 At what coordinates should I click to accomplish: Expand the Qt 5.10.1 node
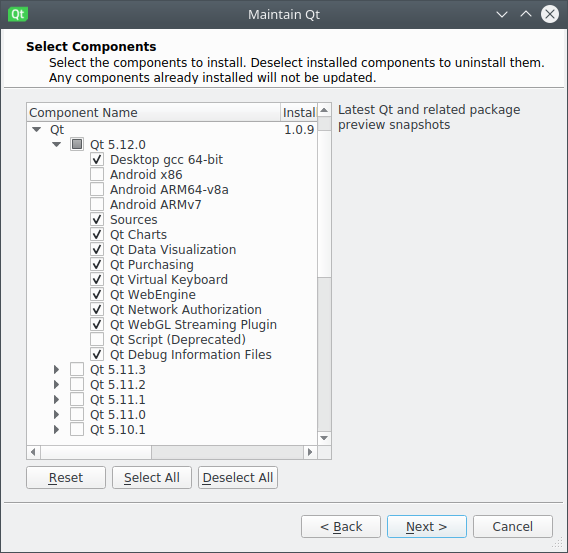(57, 430)
